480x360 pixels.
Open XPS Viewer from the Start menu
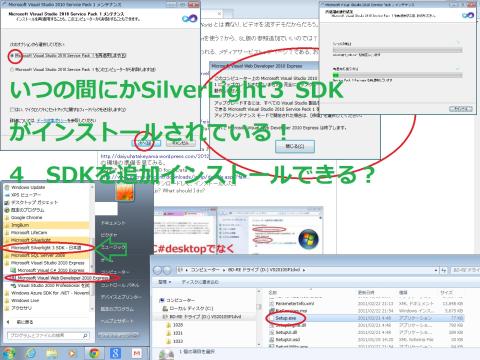25,195
